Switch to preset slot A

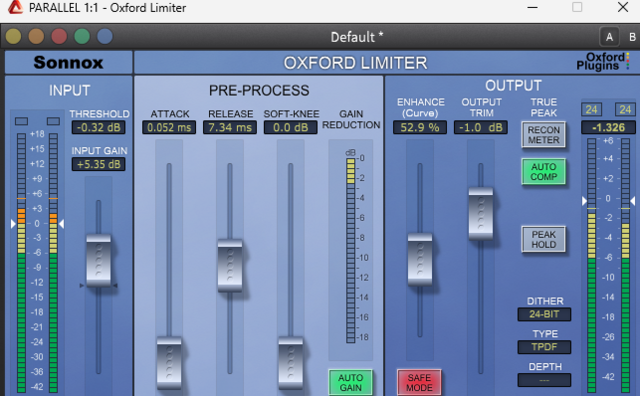(x=609, y=37)
